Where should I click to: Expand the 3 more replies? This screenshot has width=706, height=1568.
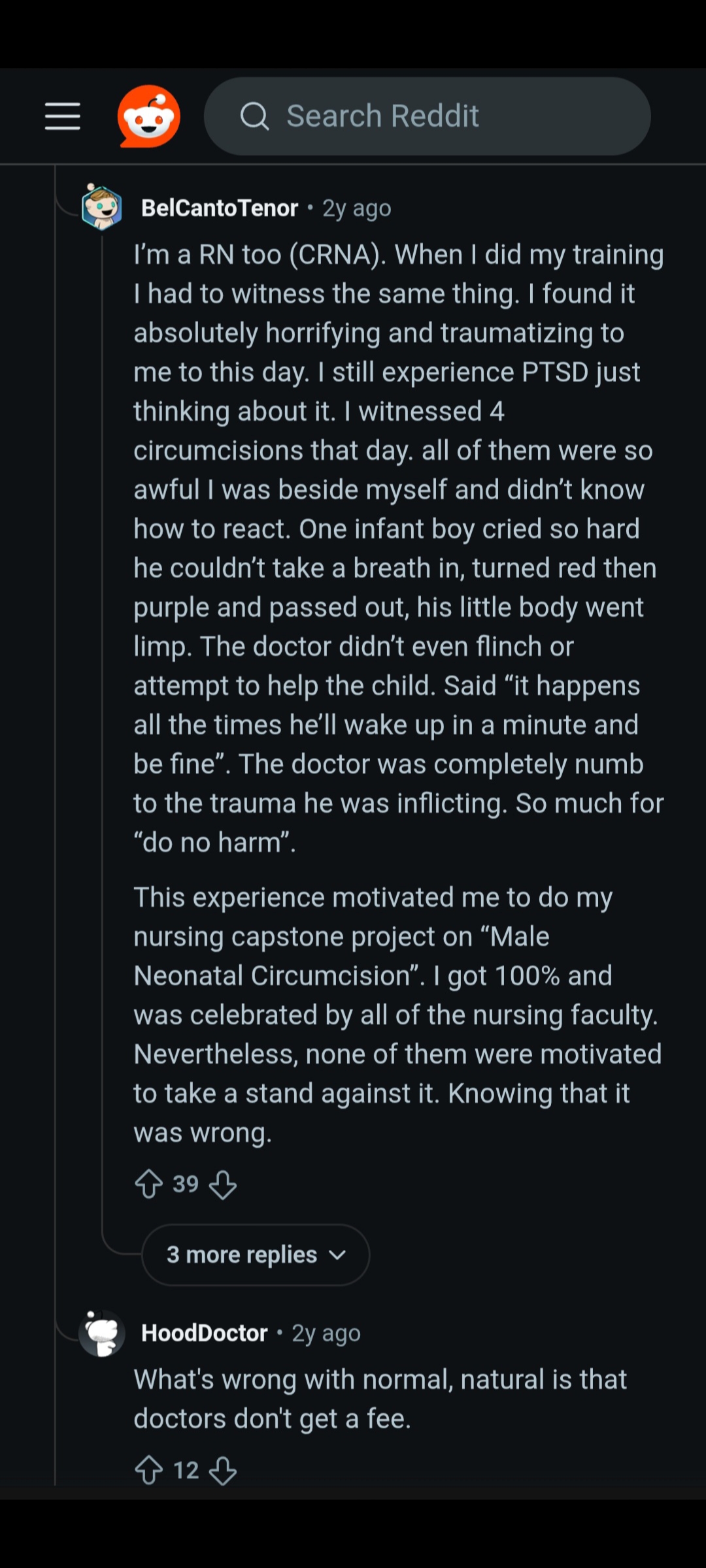[256, 1254]
